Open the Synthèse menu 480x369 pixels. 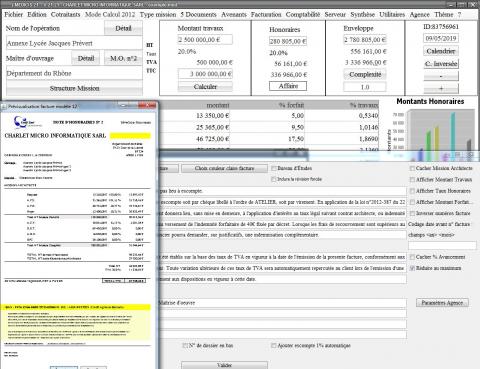click(x=362, y=14)
